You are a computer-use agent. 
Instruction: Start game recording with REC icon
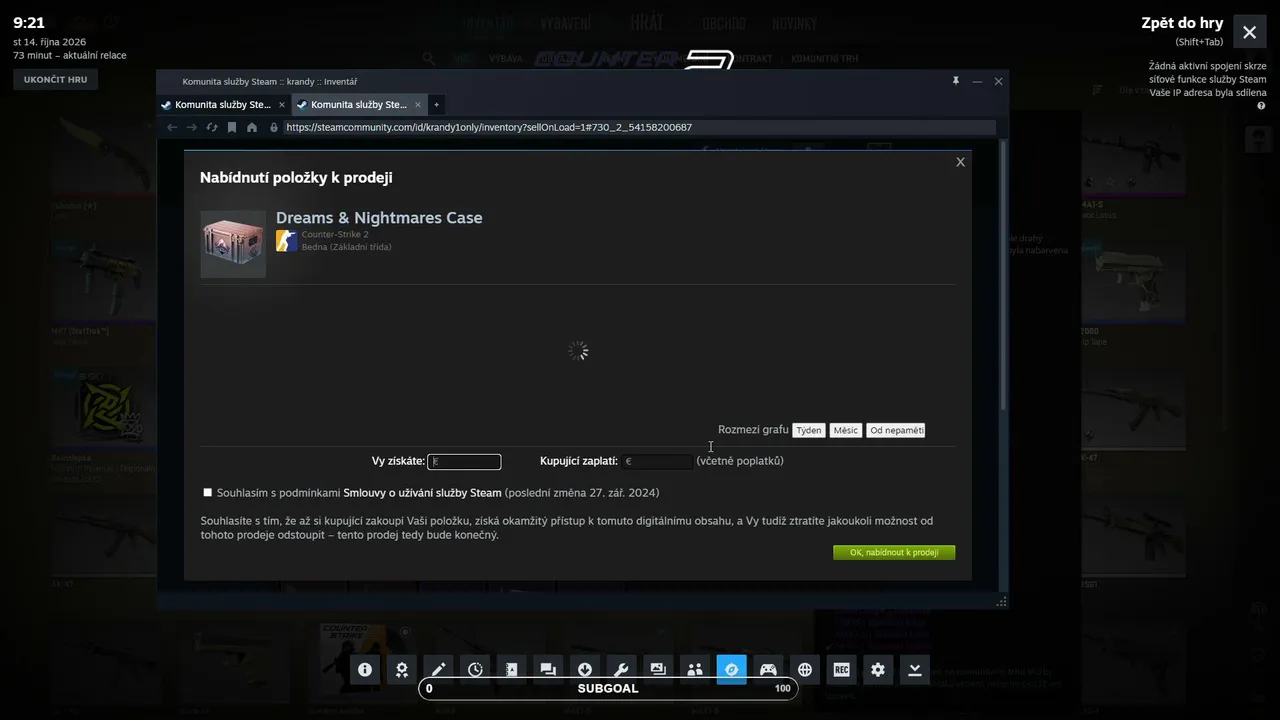point(841,670)
